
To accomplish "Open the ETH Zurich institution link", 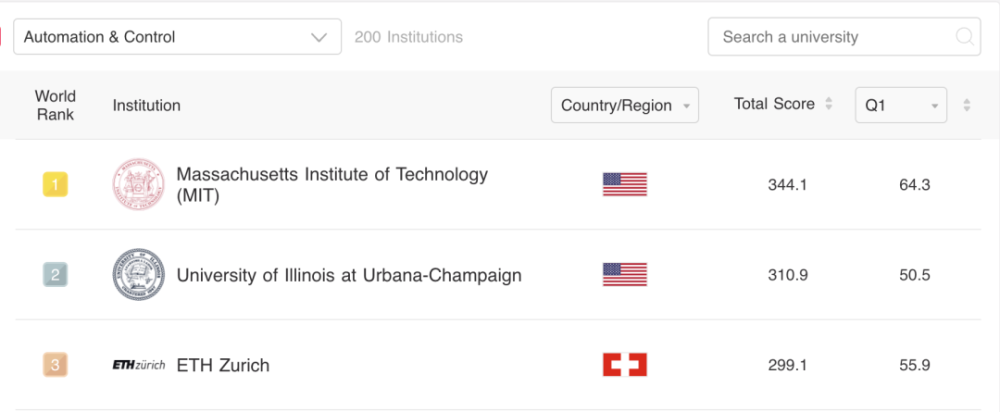I will [223, 365].
